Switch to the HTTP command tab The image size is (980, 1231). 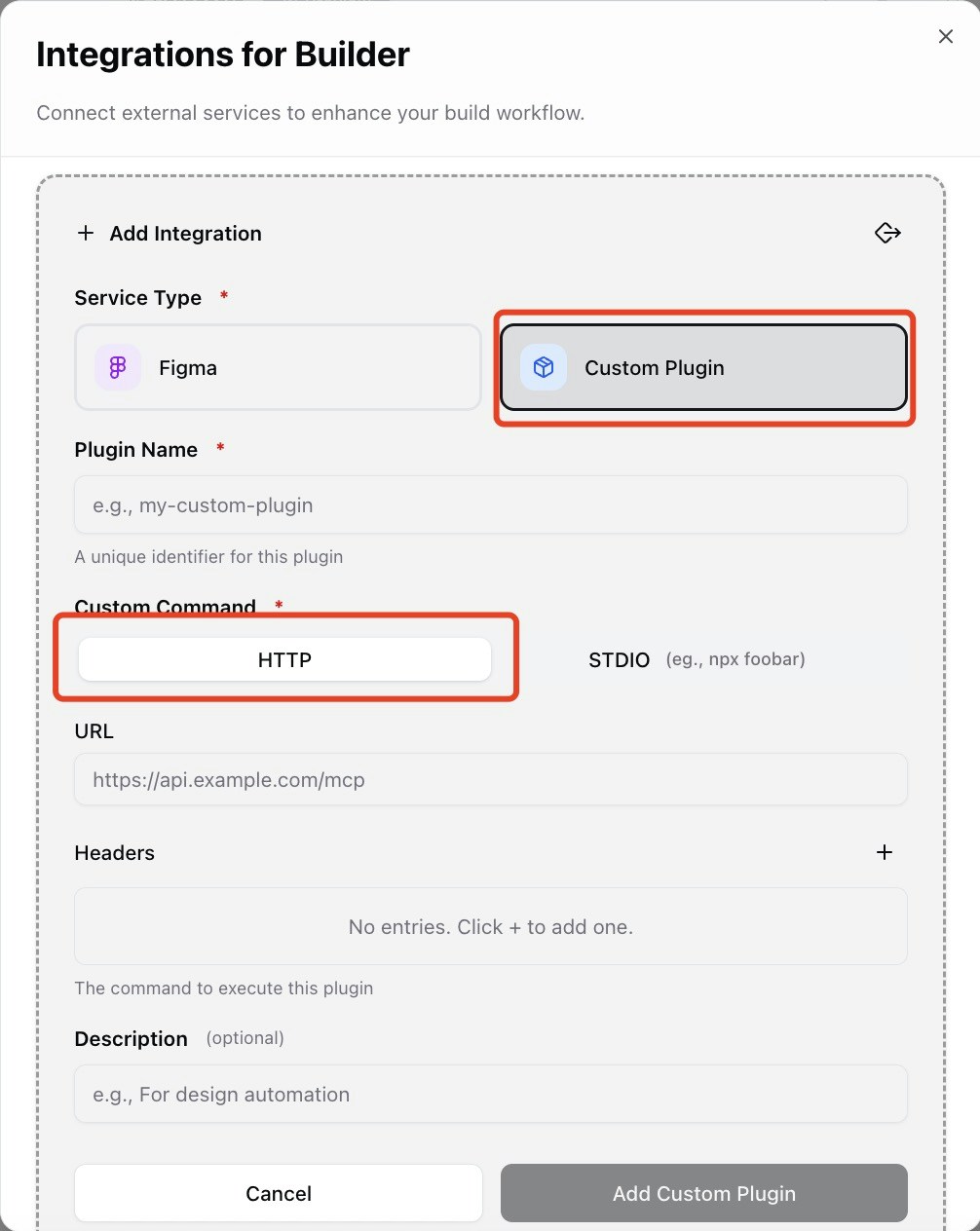[284, 659]
